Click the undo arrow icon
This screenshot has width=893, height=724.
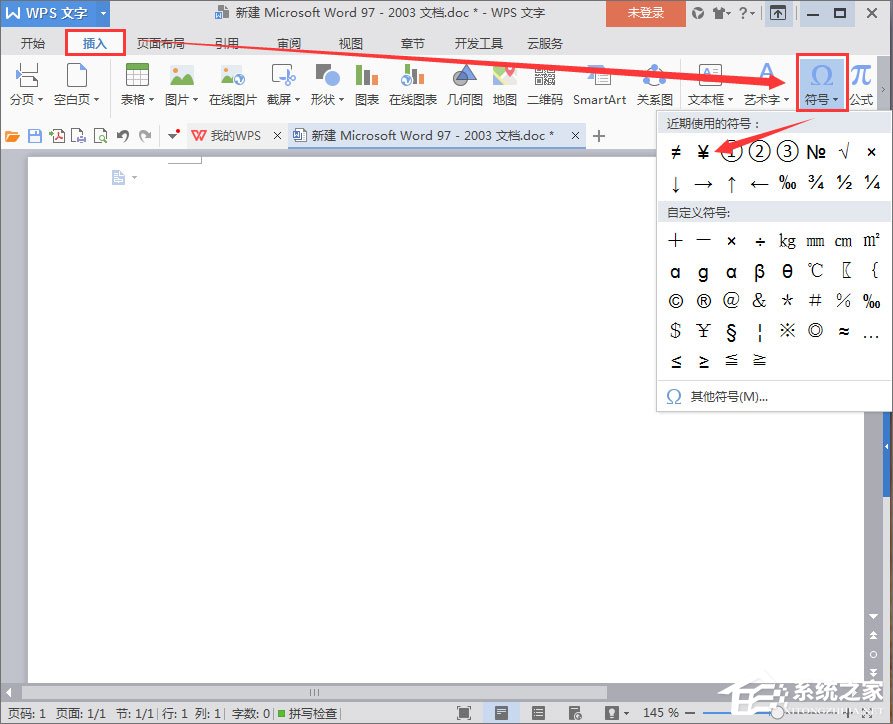[122, 136]
